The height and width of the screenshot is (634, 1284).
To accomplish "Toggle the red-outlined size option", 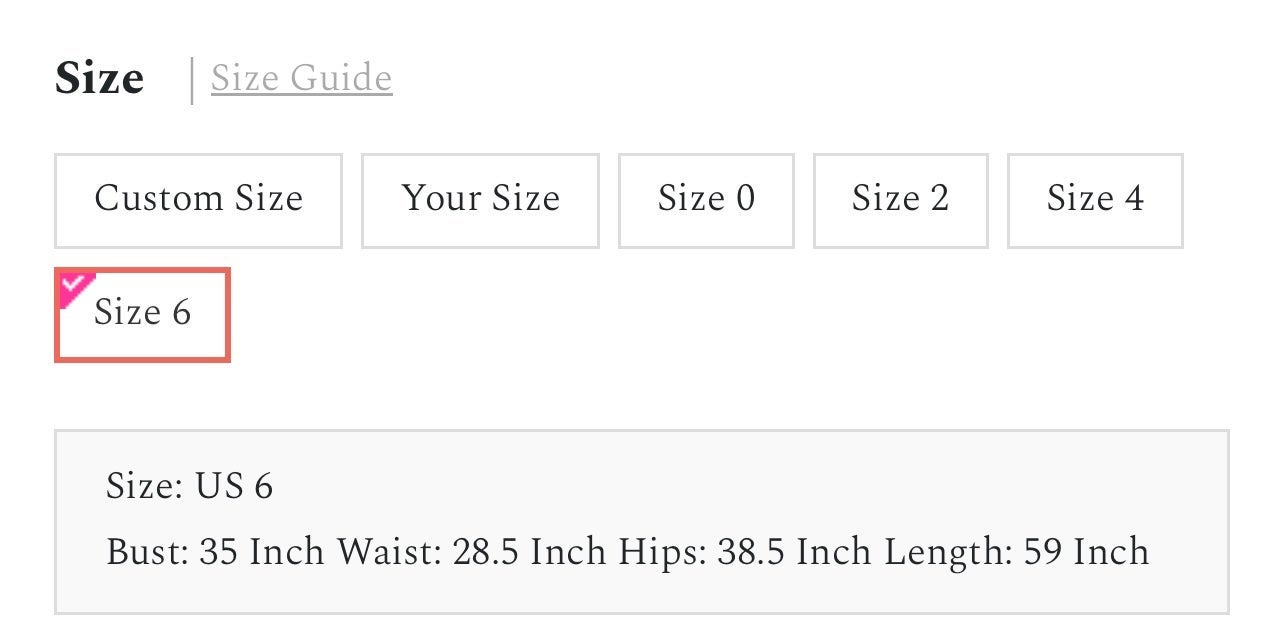I will click(142, 314).
